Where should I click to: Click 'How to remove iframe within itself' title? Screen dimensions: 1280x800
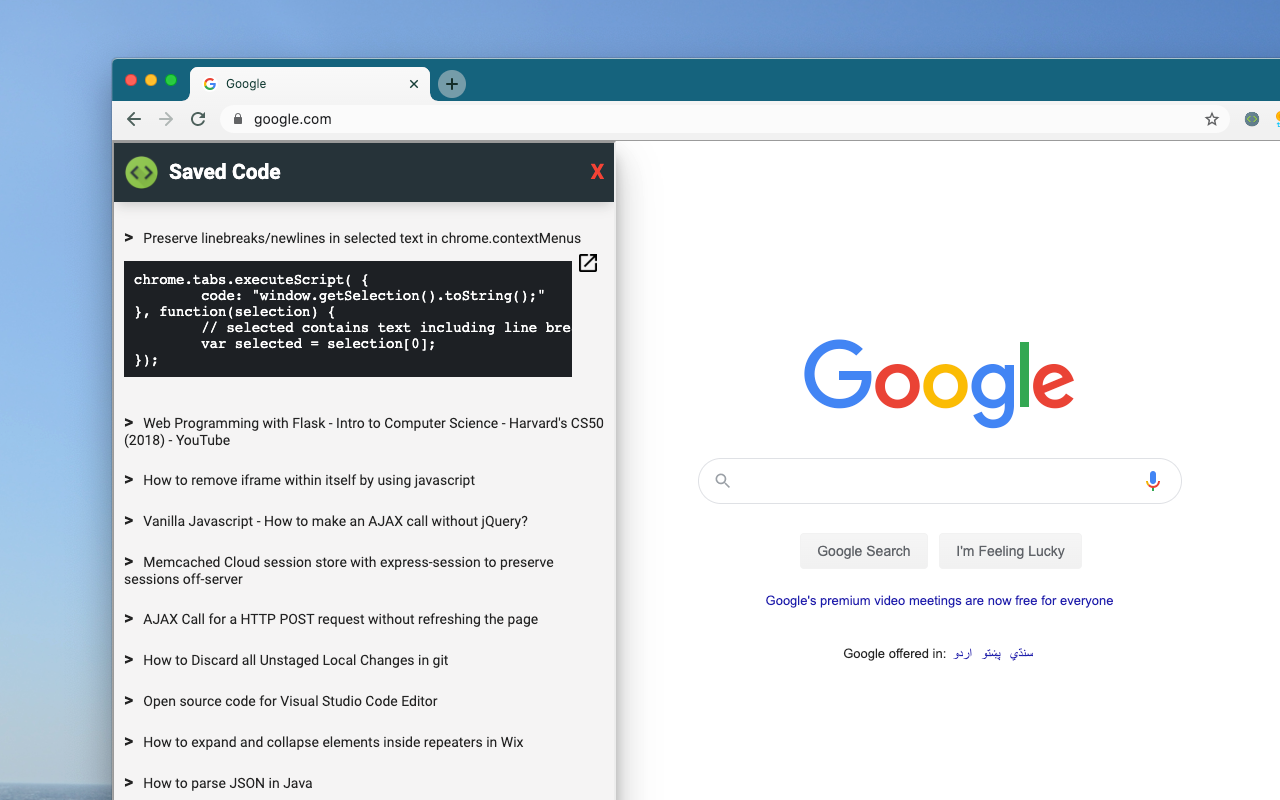point(309,480)
